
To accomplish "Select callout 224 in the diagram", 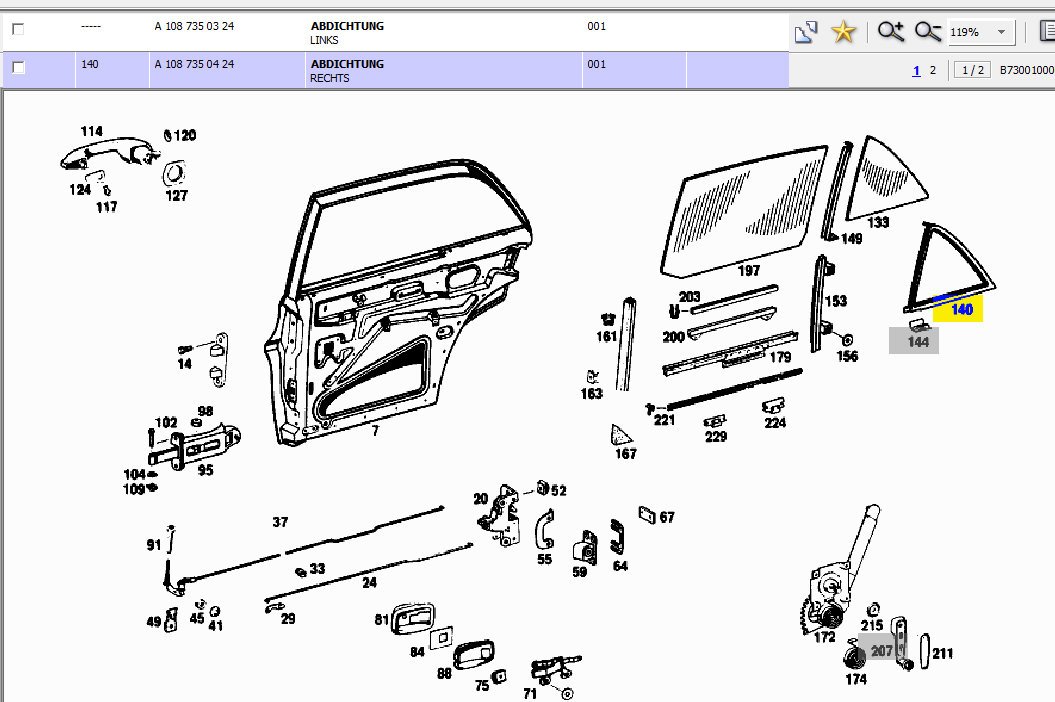I will pos(775,423).
